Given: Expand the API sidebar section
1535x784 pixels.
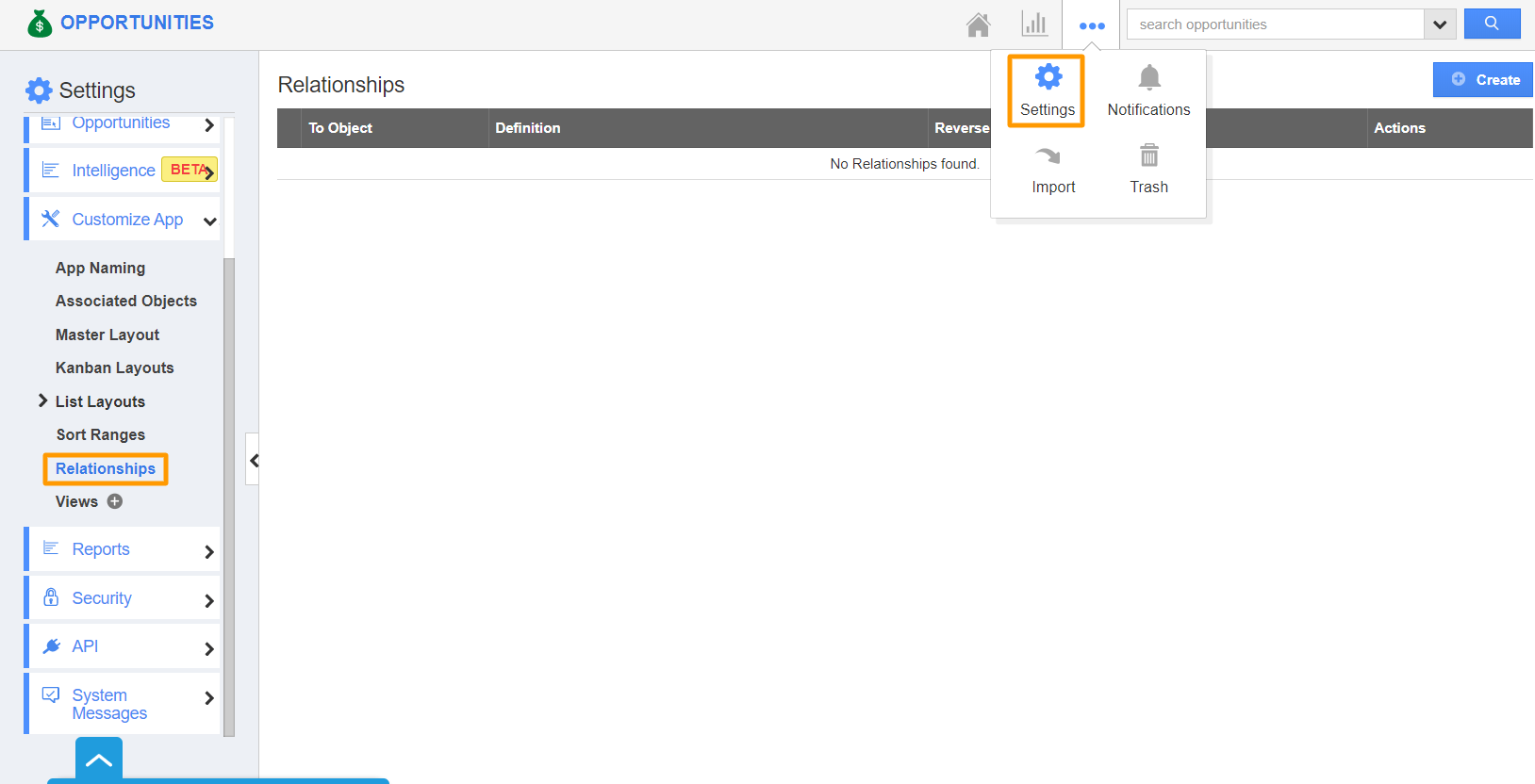Looking at the screenshot, I should (123, 646).
